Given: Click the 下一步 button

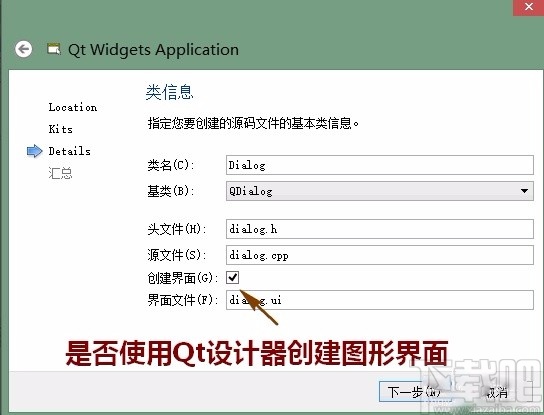Looking at the screenshot, I should pyautogui.click(x=414, y=392).
